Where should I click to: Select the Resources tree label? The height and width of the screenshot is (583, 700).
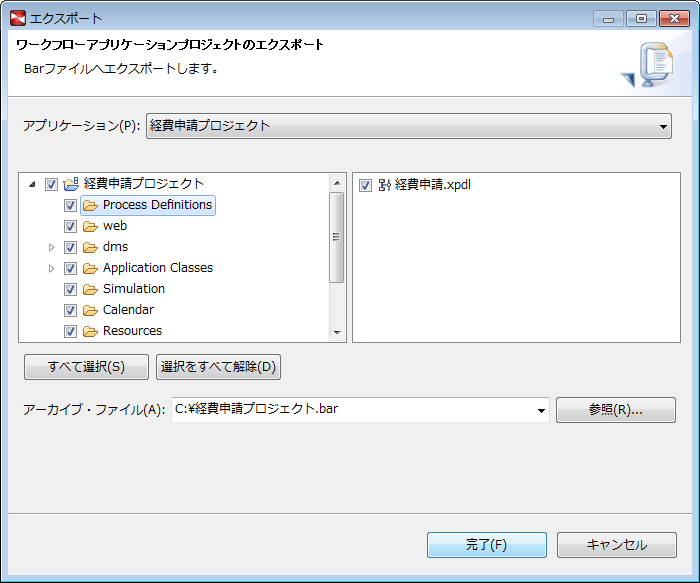click(132, 331)
